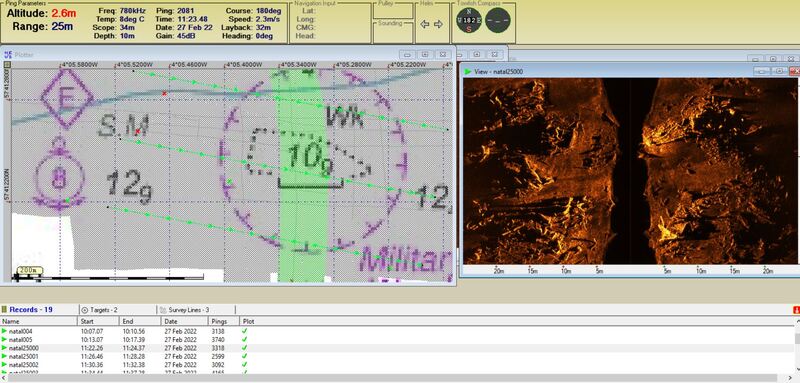Toggle Plot checkmark for natal25001
This screenshot has width=800, height=383.
[x=244, y=356]
